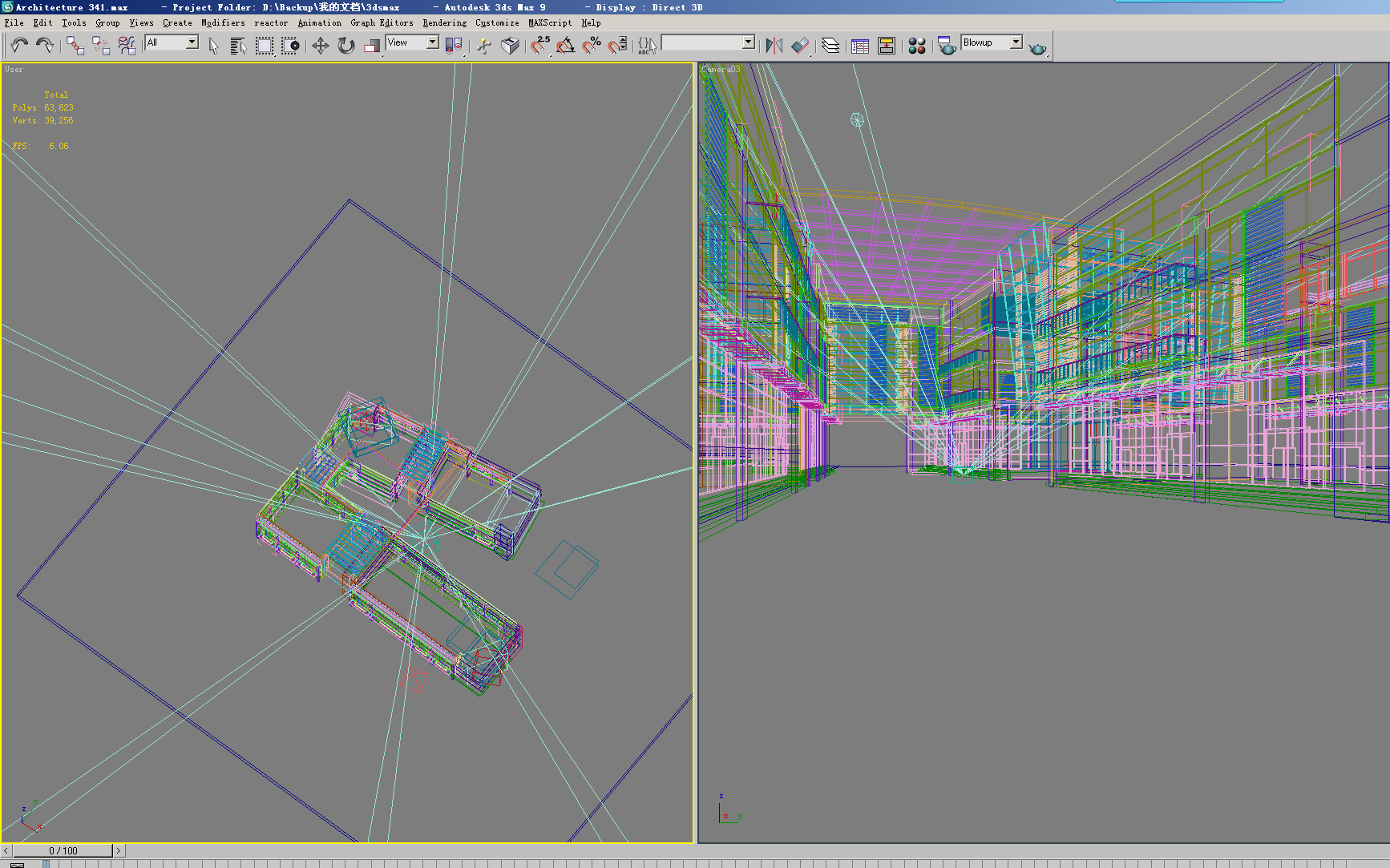Activate the Select and Move tool
The width and height of the screenshot is (1390, 868).
tap(320, 46)
